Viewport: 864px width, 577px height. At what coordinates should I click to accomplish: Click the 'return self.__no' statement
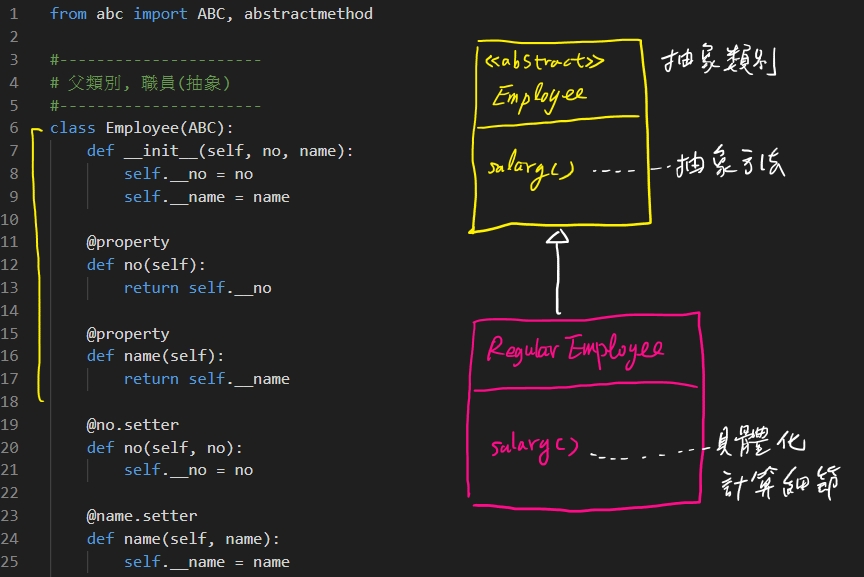[x=197, y=288]
